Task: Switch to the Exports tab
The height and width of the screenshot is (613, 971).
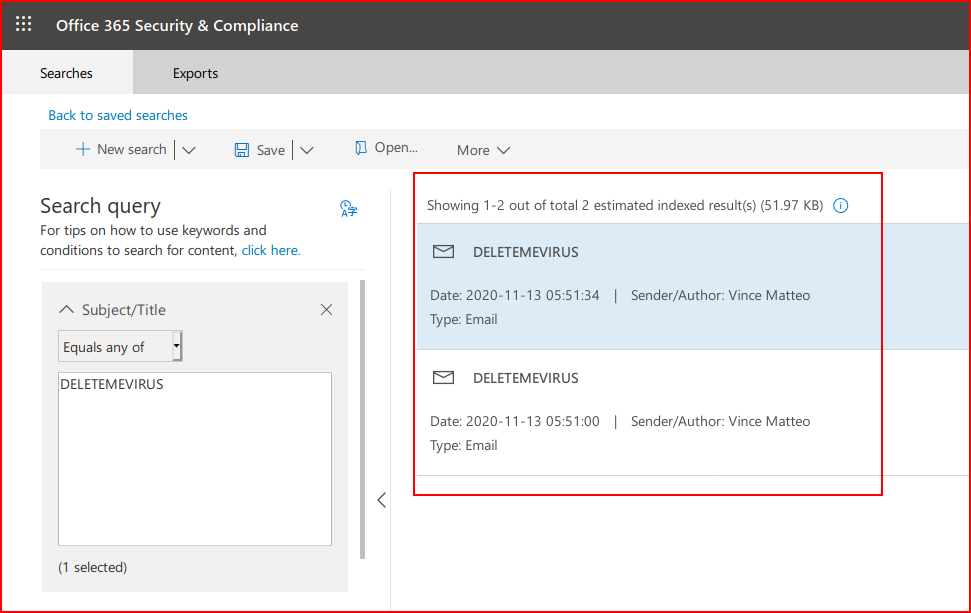Action: pyautogui.click(x=195, y=73)
